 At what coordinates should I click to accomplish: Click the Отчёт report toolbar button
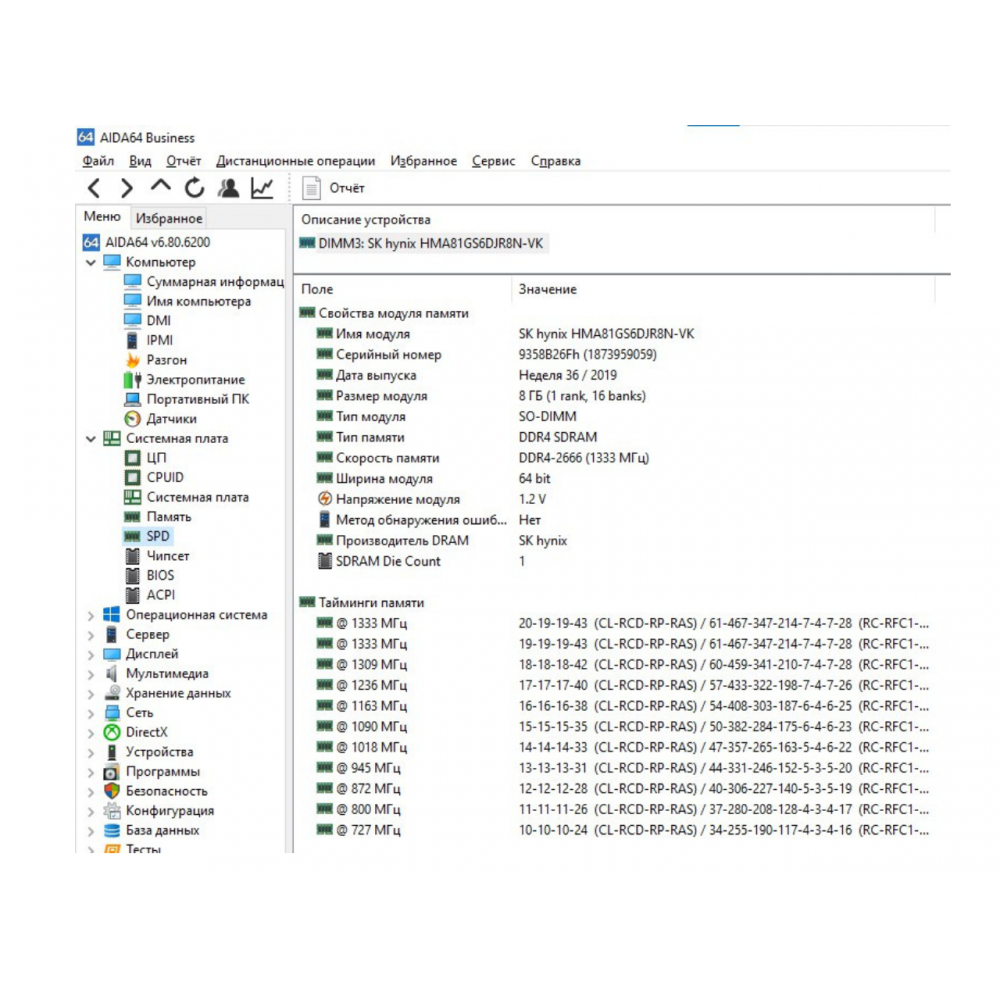pos(334,188)
